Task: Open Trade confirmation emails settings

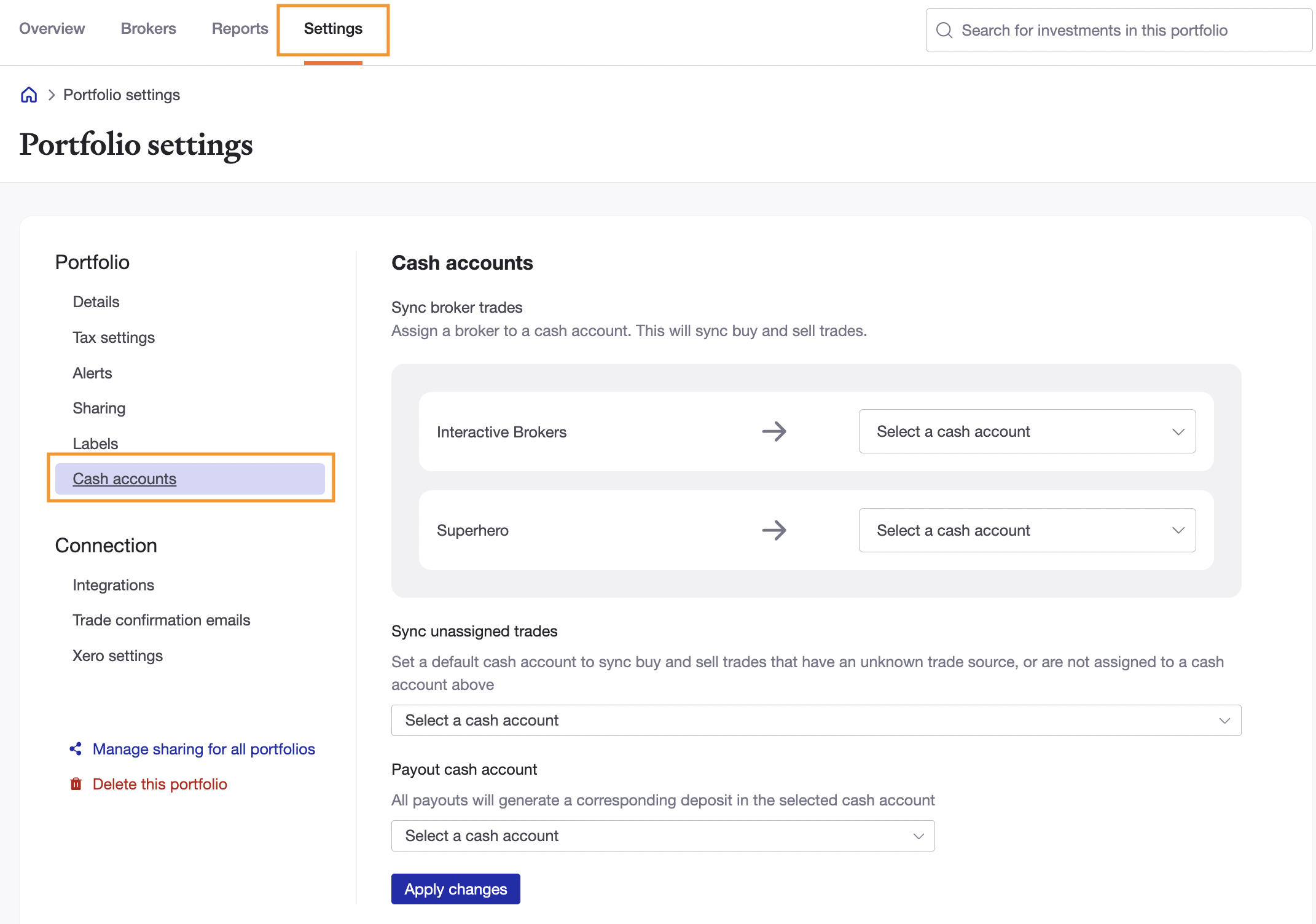Action: (162, 620)
